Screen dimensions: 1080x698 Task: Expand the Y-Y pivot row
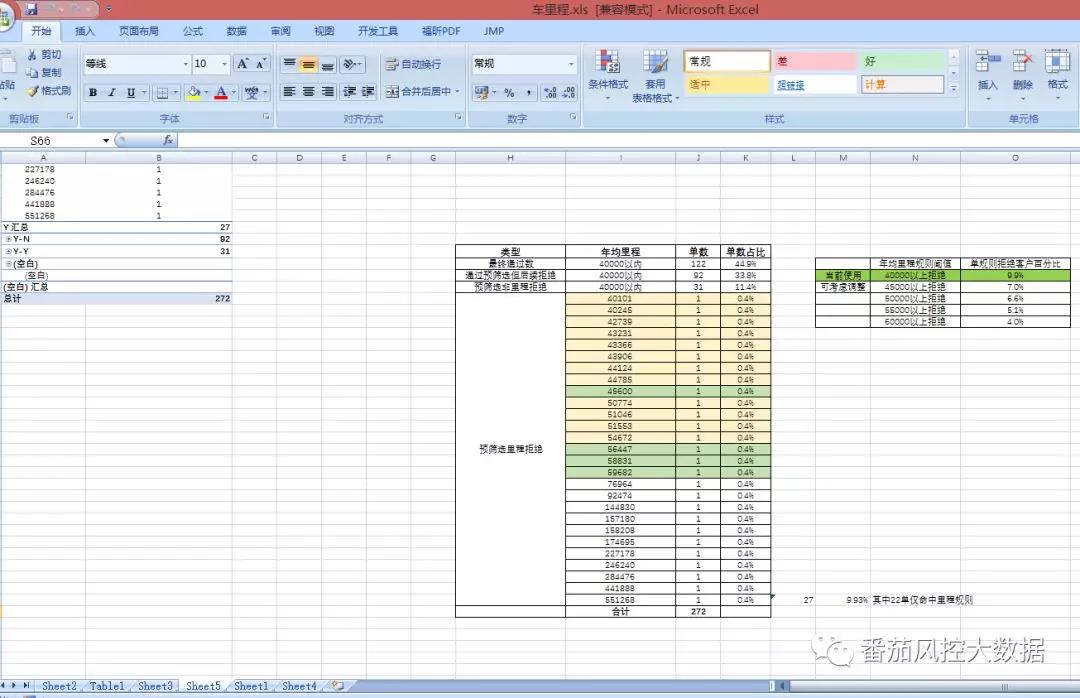[8, 252]
